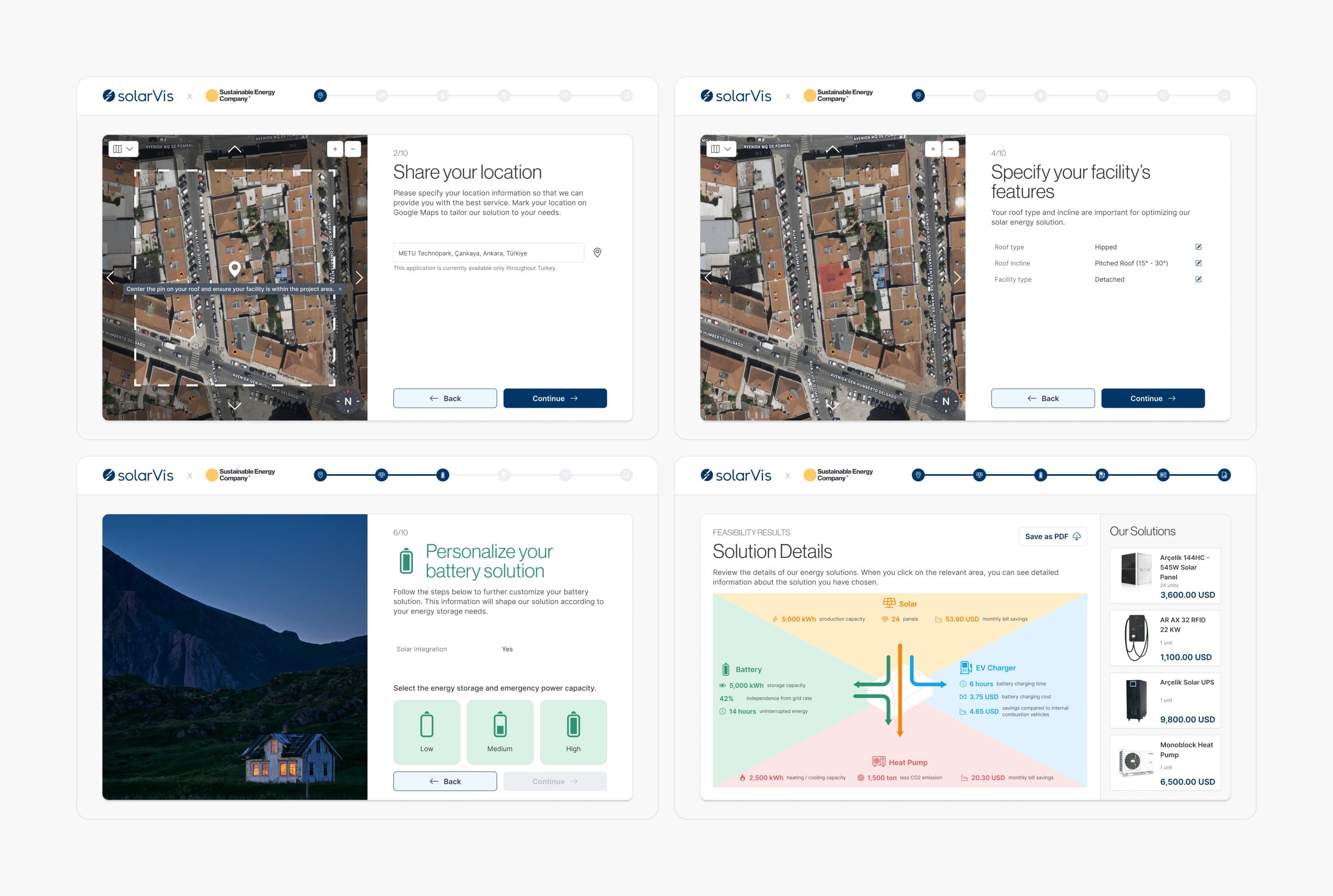Click the METU Technopark address input field

pyautogui.click(x=488, y=253)
